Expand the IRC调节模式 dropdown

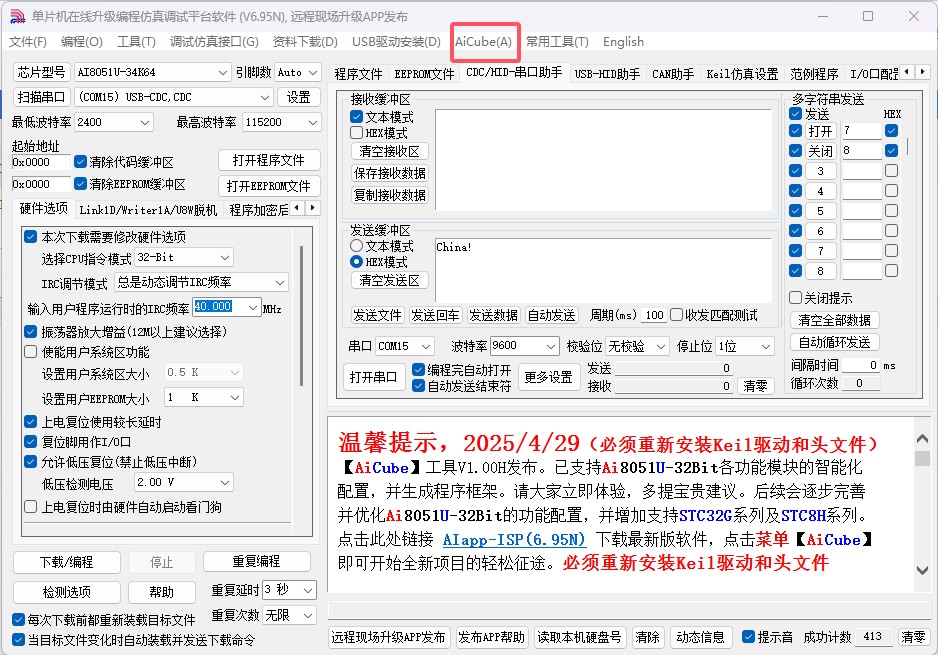201,282
